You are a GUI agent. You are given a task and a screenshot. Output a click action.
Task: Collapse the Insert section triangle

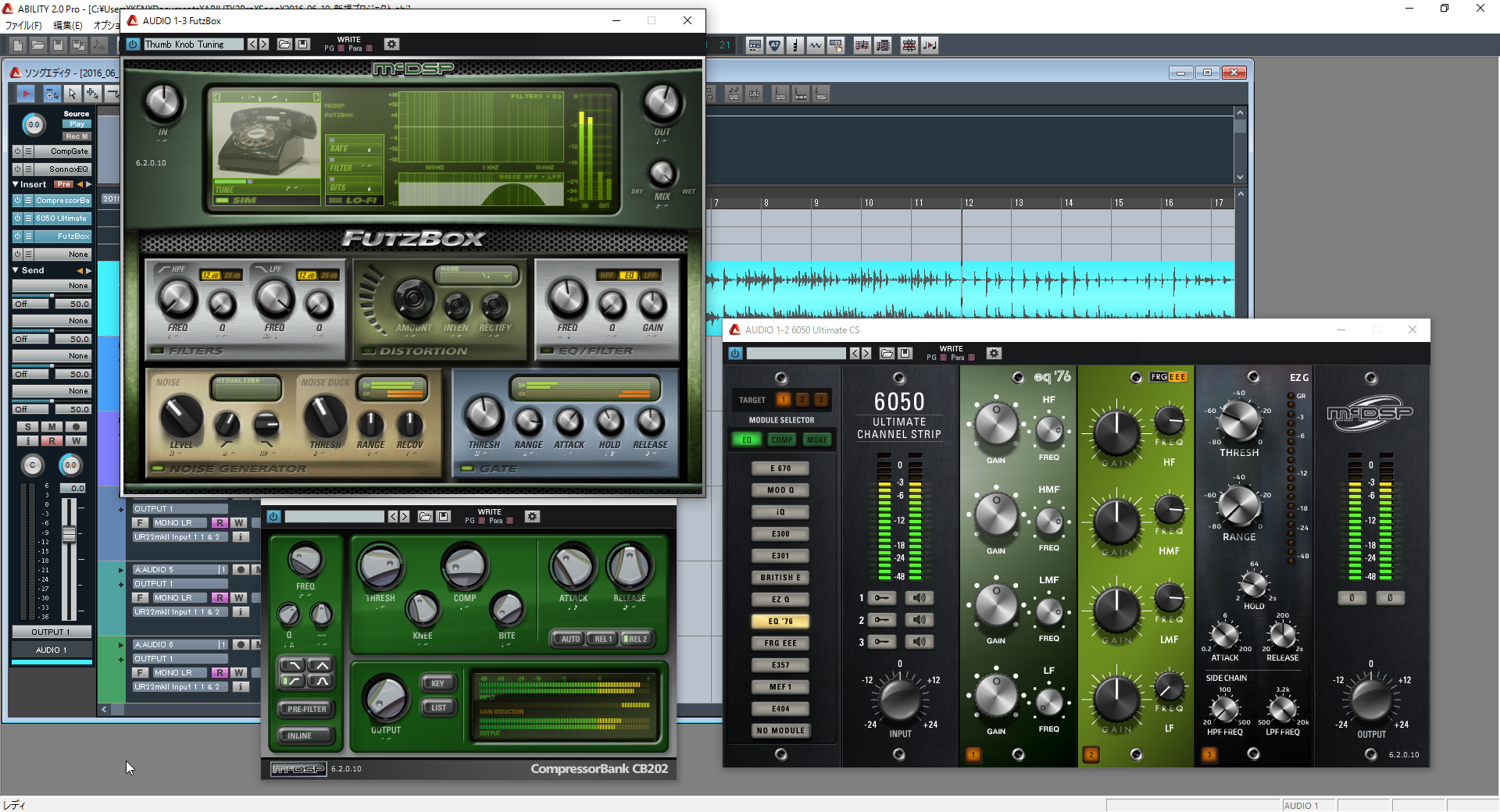pos(15,184)
